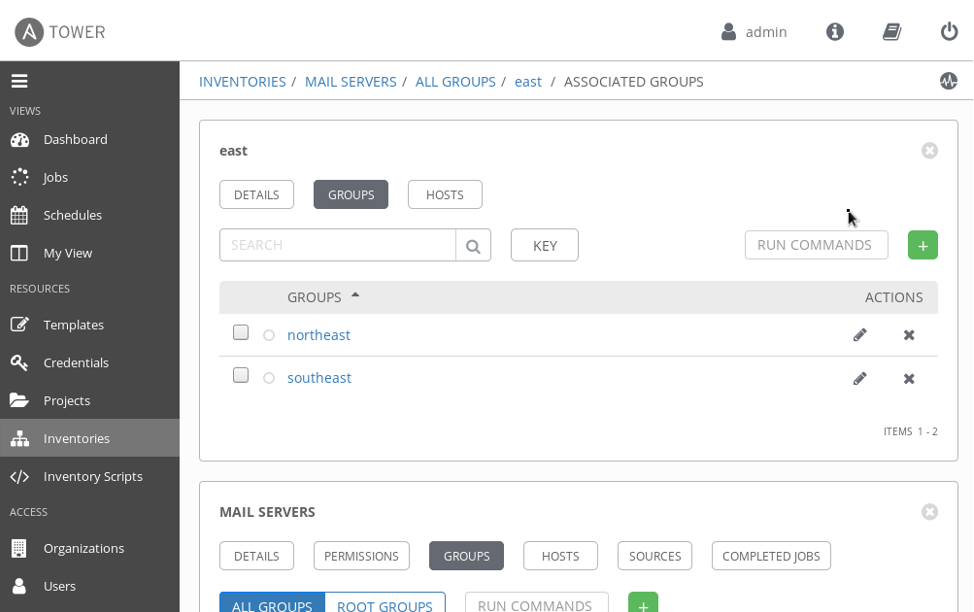Image resolution: width=974 pixels, height=612 pixels.
Task: Click the Dashboard gauge icon
Action: pos(19,140)
